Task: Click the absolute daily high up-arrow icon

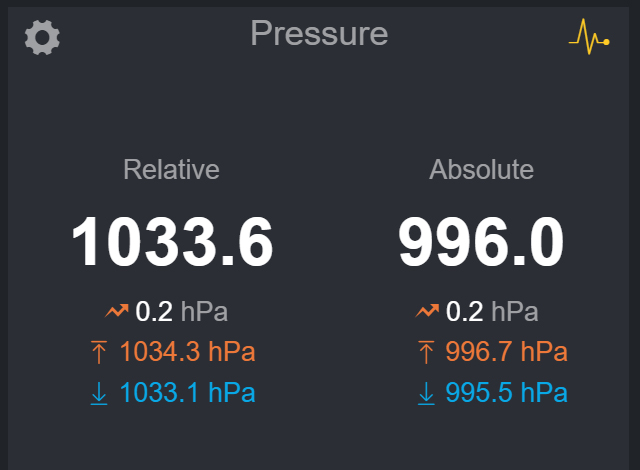Action: (427, 352)
